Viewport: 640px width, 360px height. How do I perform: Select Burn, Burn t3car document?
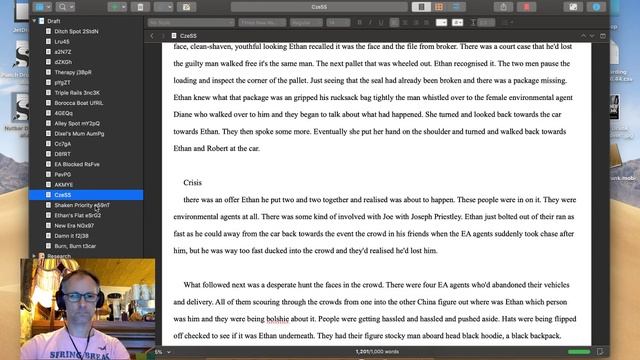coord(75,246)
